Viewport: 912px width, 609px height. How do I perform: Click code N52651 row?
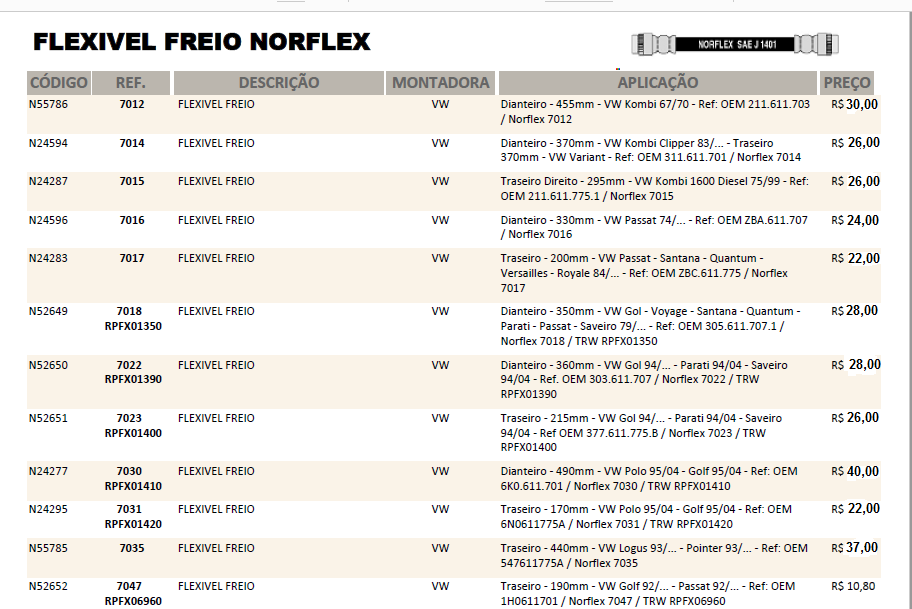click(48, 418)
